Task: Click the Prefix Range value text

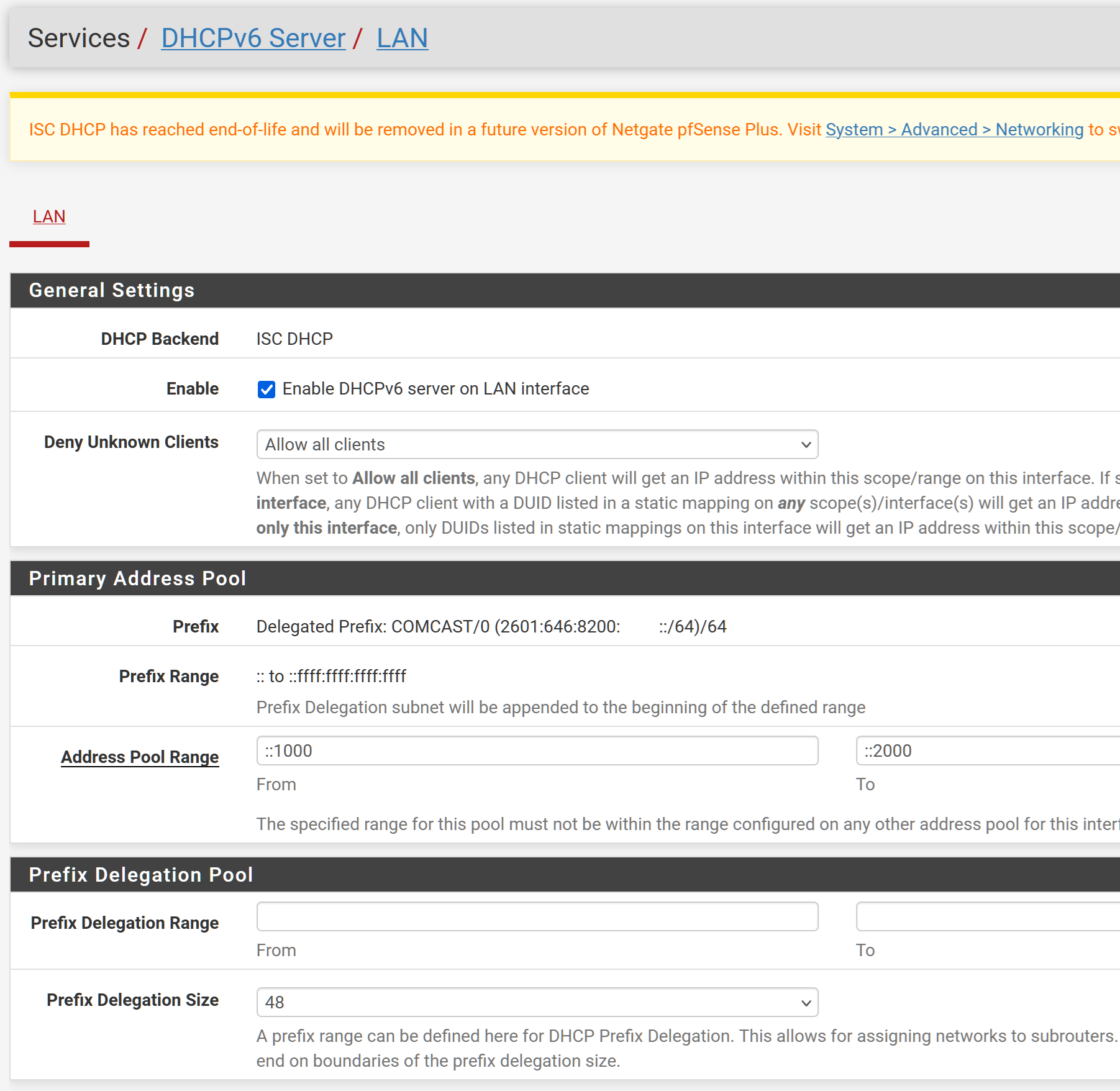Action: coord(331,676)
